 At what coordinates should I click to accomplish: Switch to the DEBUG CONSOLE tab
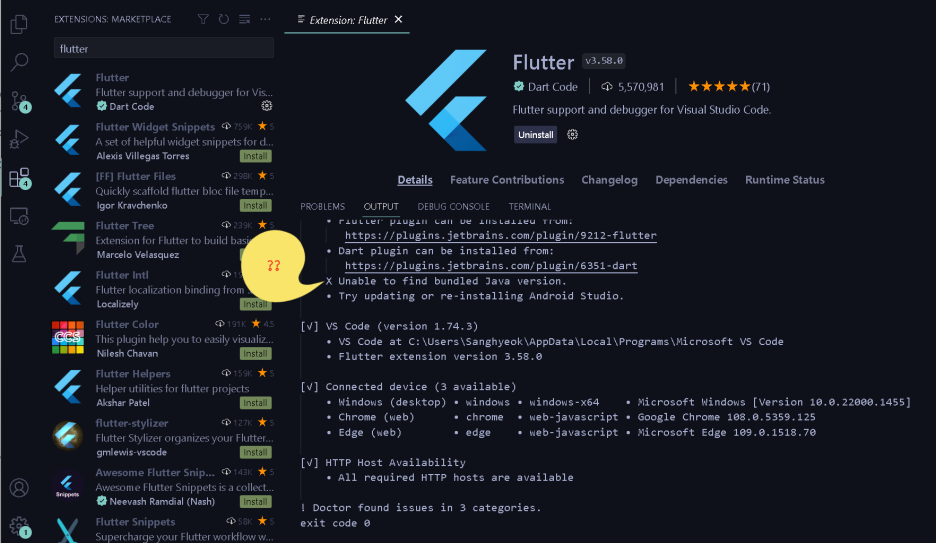coord(453,206)
